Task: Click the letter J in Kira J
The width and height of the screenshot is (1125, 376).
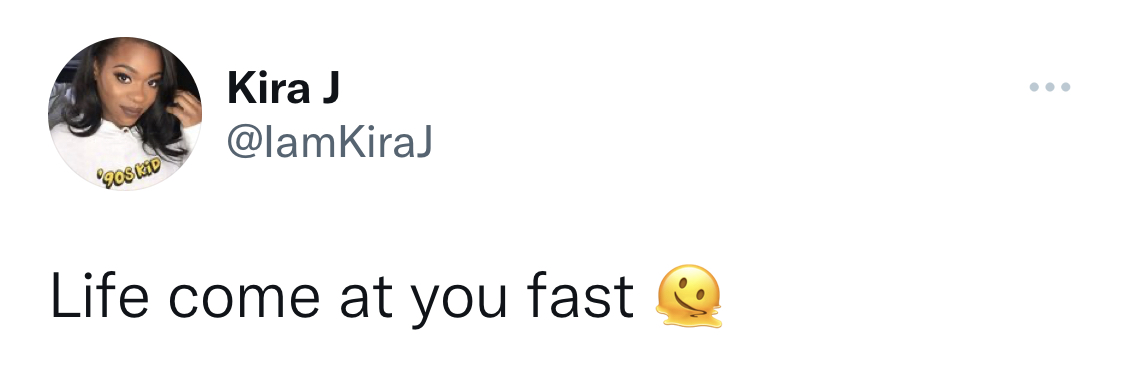Action: coord(330,89)
